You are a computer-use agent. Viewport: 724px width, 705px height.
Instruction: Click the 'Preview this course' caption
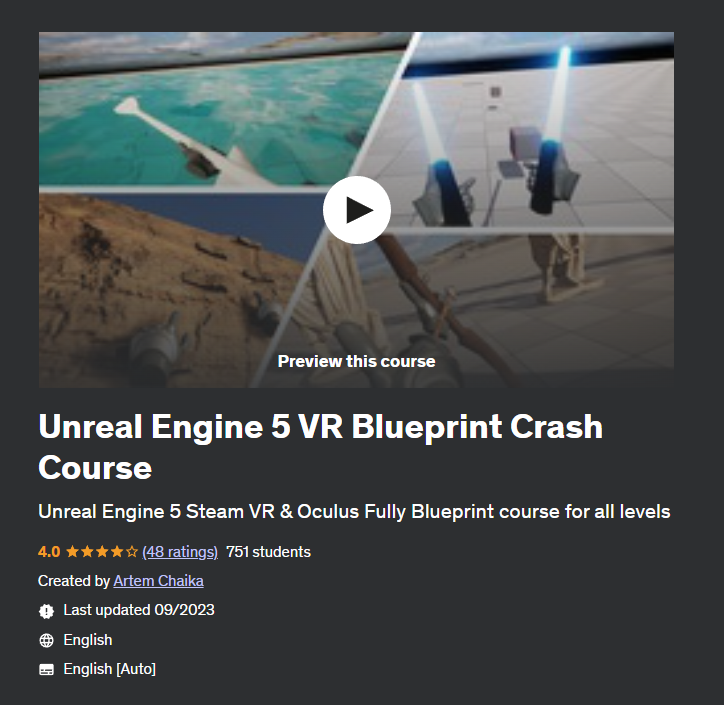pyautogui.click(x=356, y=361)
